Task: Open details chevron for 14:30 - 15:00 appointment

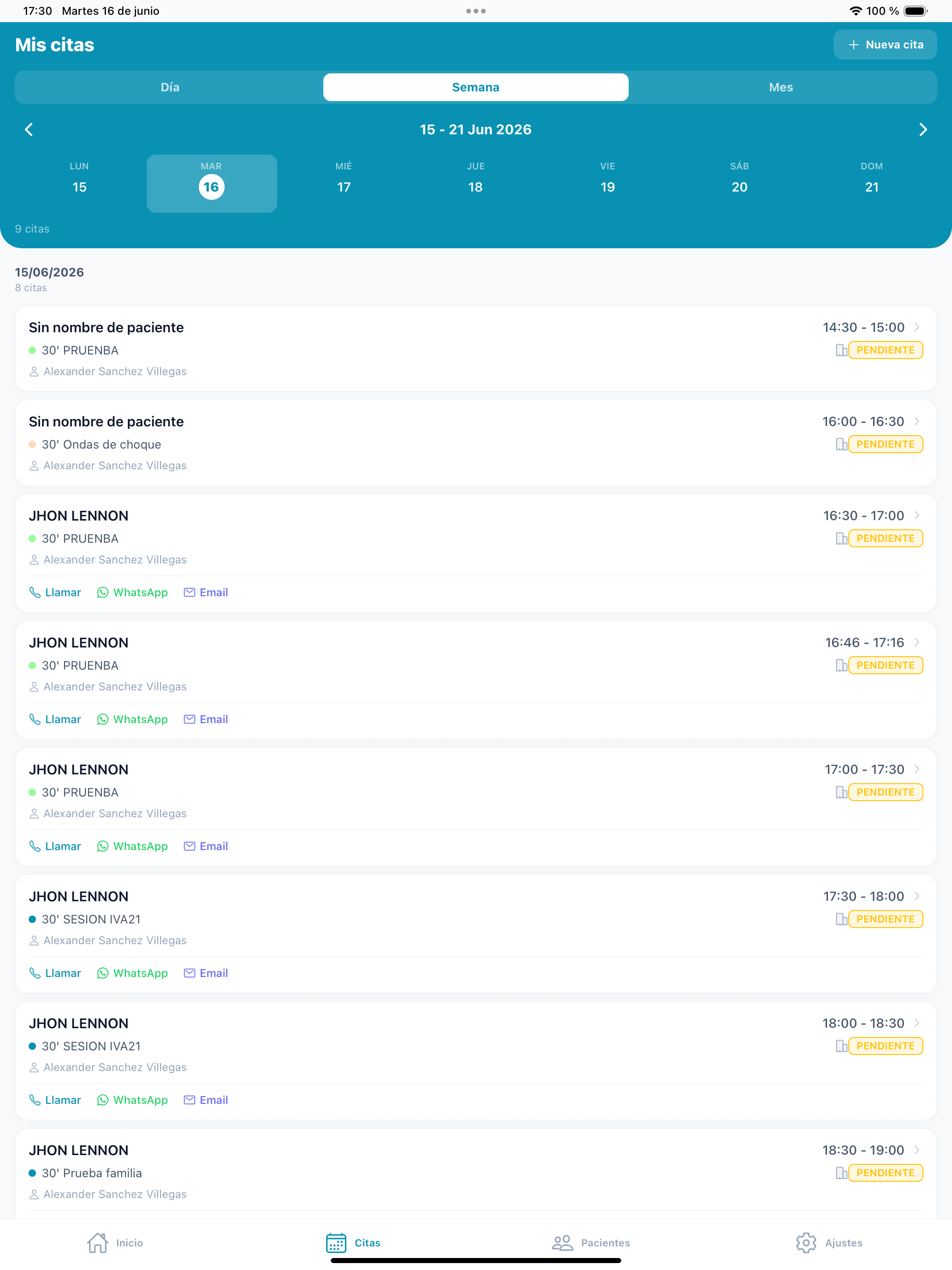Action: 917,327
